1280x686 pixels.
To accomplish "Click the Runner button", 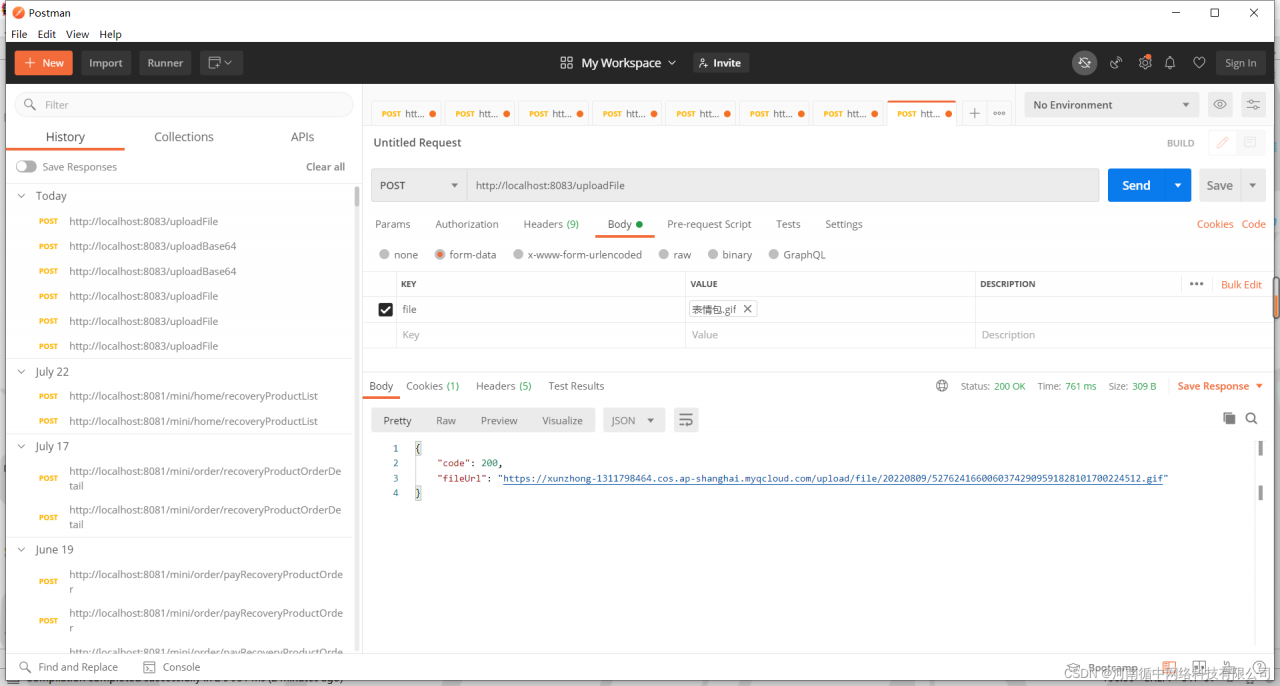I will point(165,63).
